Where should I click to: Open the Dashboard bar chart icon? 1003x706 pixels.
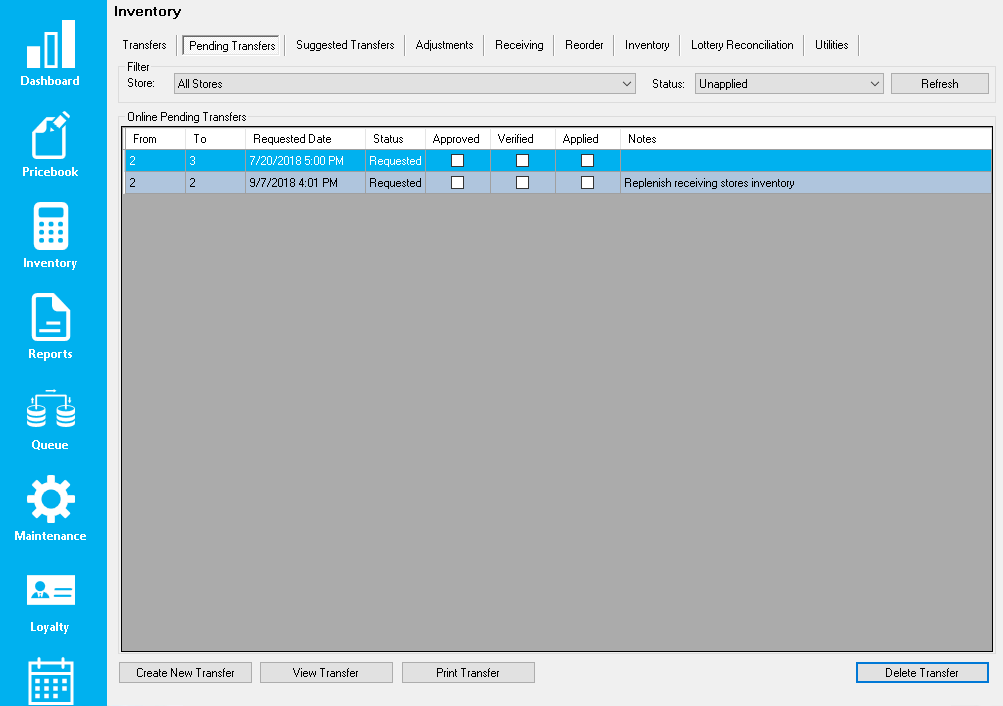51,44
